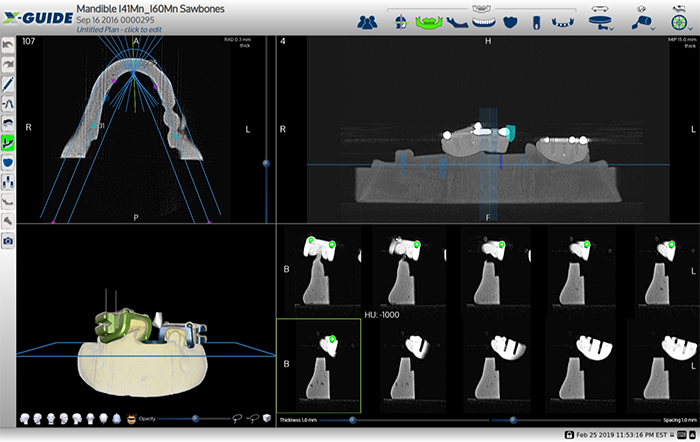
Task: Select the single implant cylinder icon
Action: pyautogui.click(x=535, y=20)
